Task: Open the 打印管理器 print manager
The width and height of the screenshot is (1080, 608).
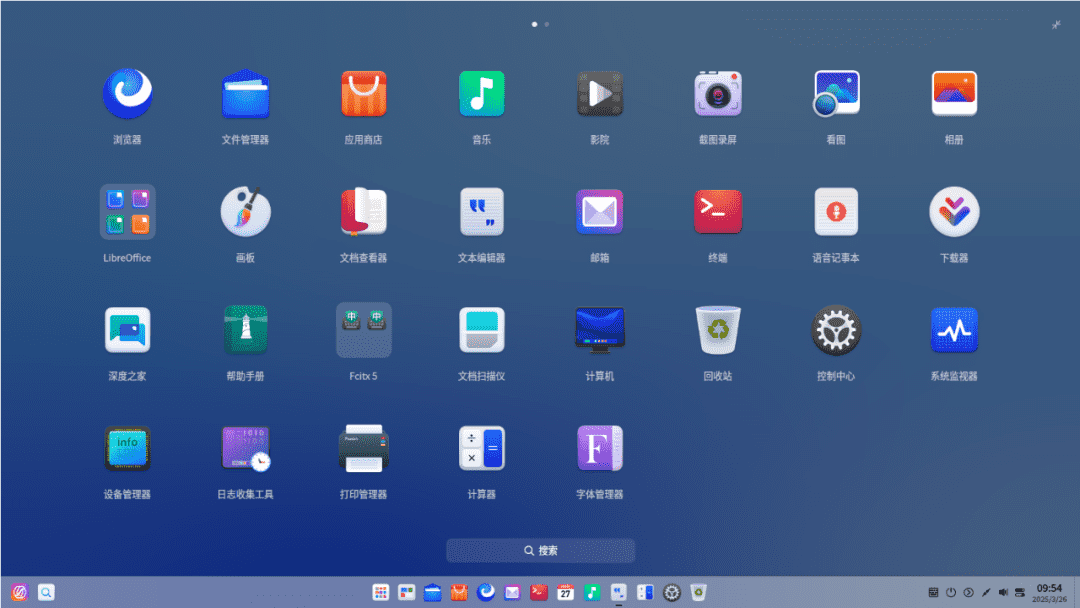Action: 363,448
